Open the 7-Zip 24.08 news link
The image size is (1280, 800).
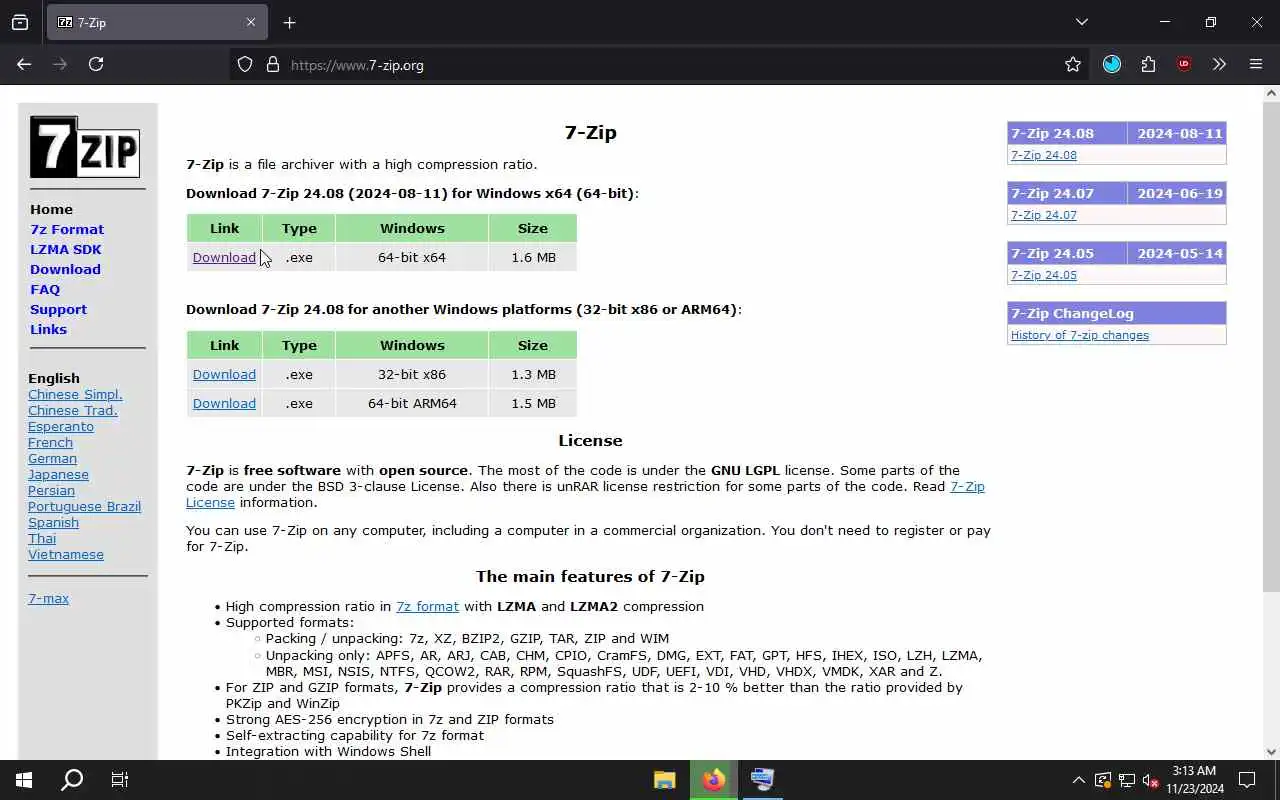tap(1044, 155)
